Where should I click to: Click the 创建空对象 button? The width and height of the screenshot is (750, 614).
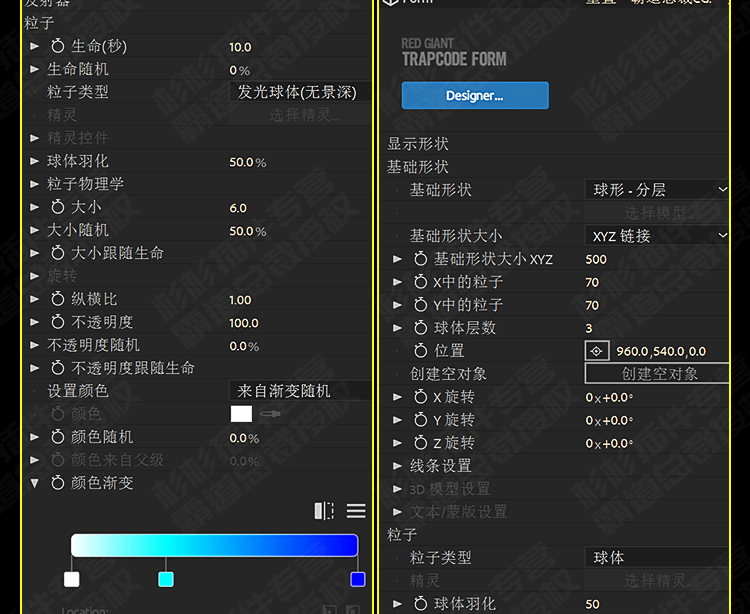coord(657,373)
